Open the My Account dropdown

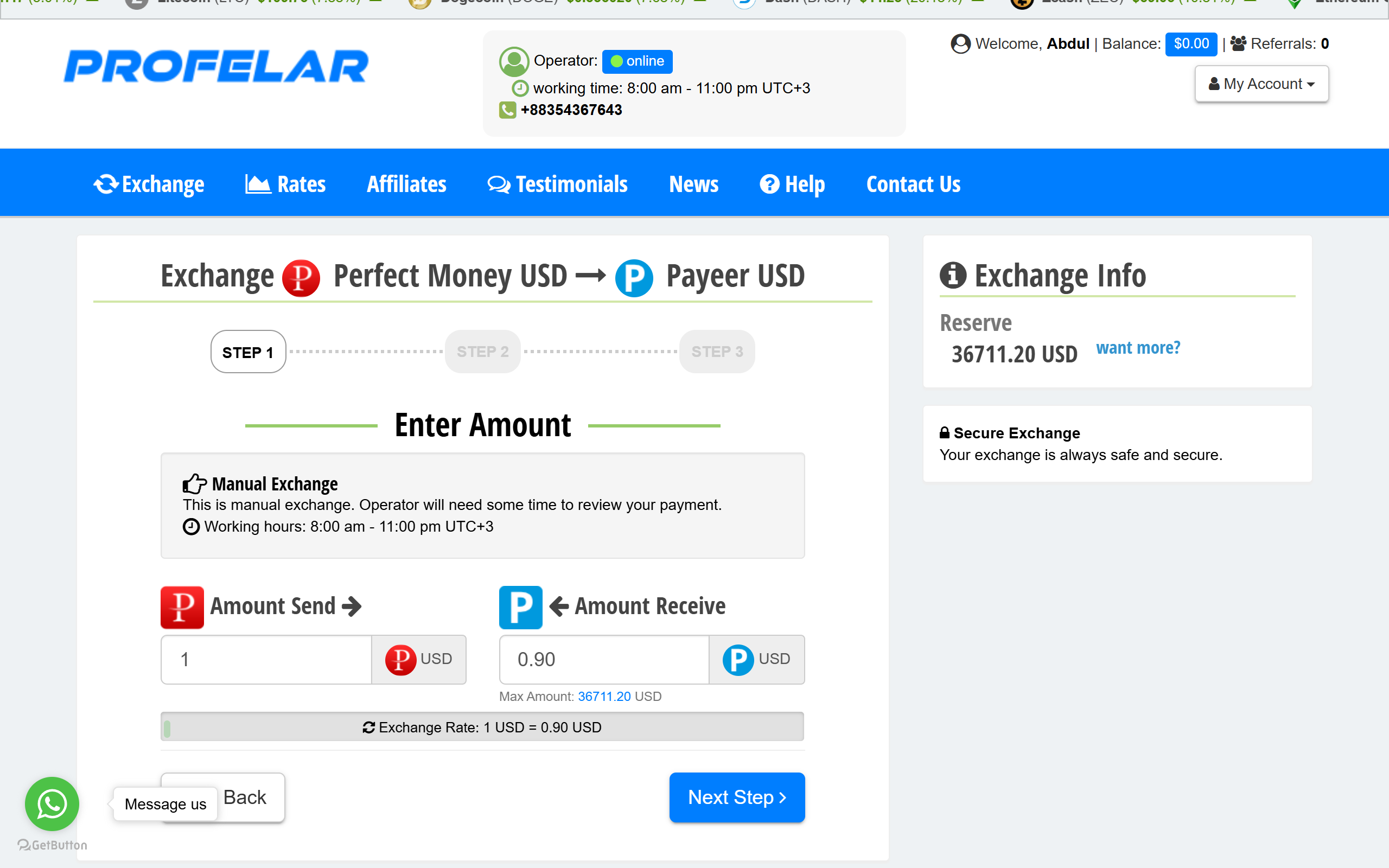1261,84
